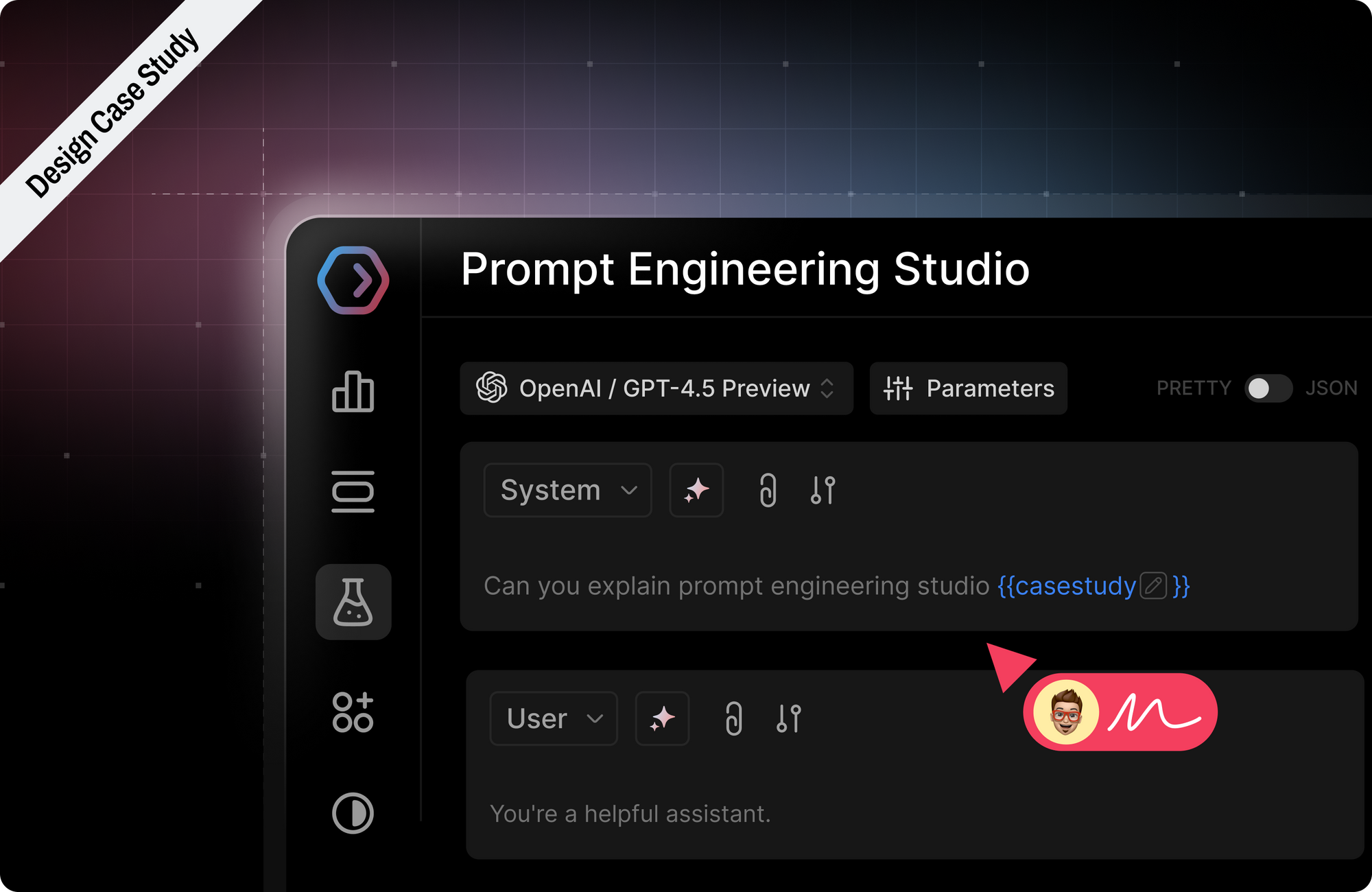Edit the casestudy variable in the prompt

coord(1153,587)
